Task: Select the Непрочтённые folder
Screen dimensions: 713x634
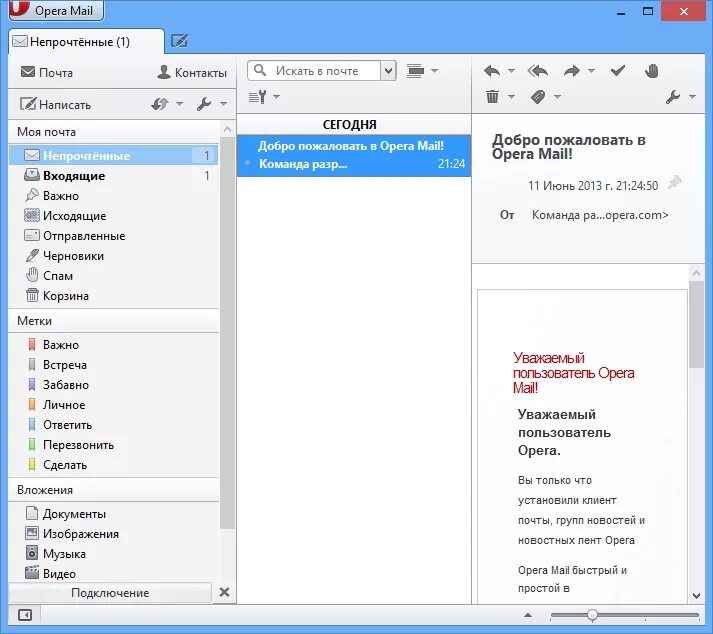Action: click(113, 156)
